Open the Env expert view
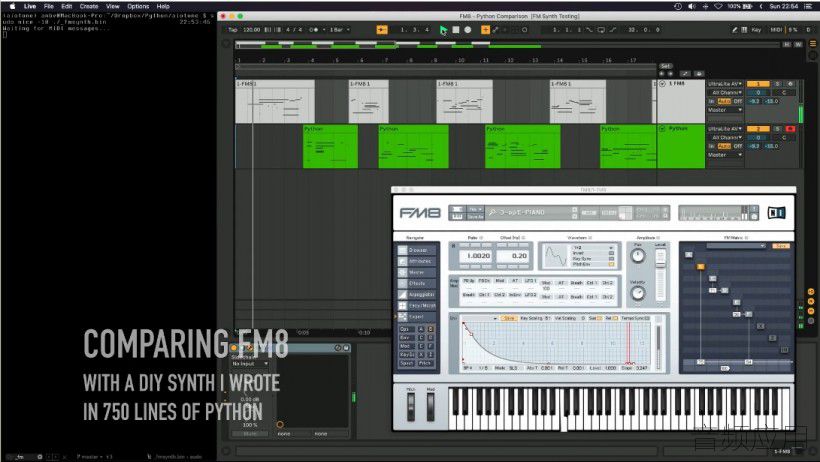 pos(406,337)
